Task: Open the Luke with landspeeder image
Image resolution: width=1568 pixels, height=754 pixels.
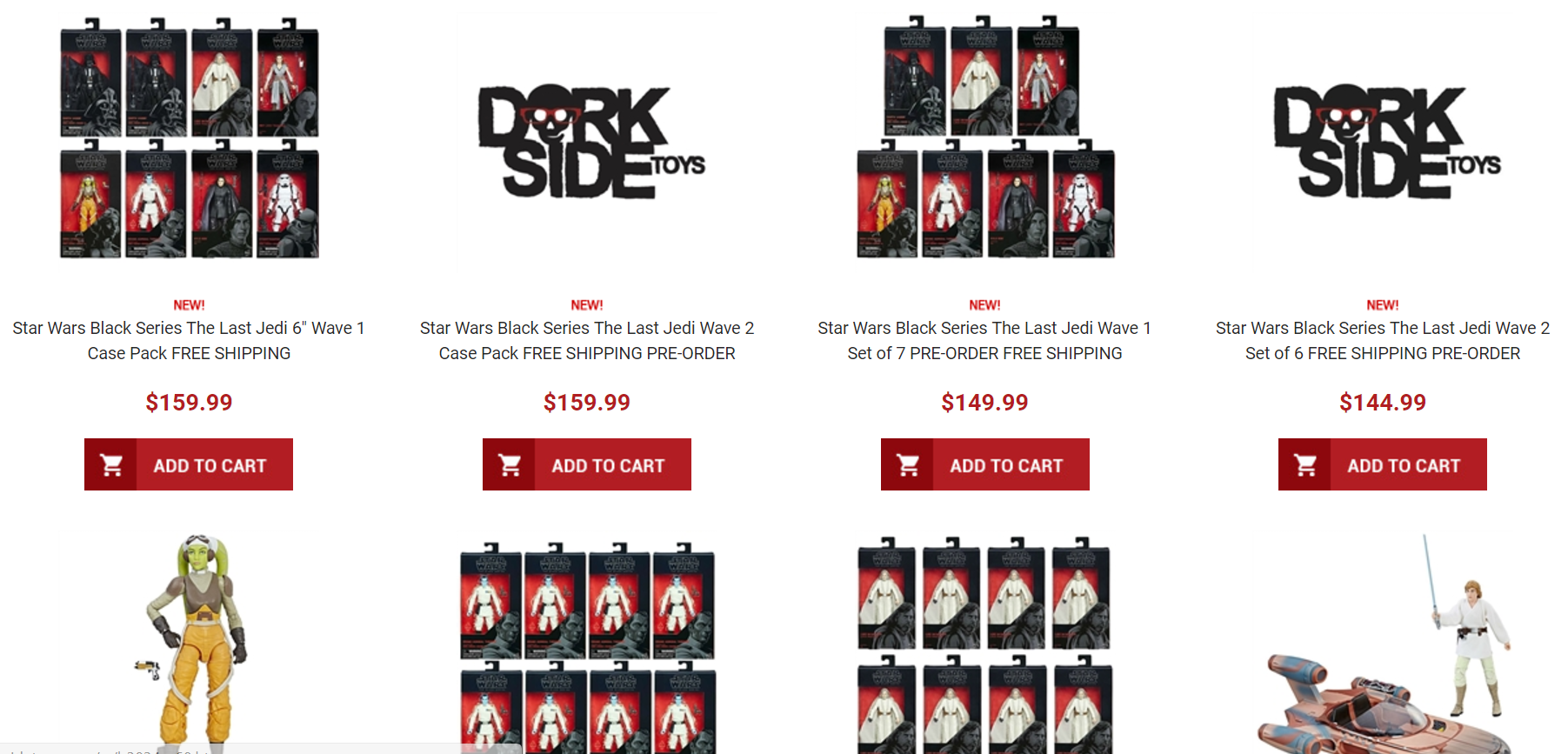Action: point(1387,644)
